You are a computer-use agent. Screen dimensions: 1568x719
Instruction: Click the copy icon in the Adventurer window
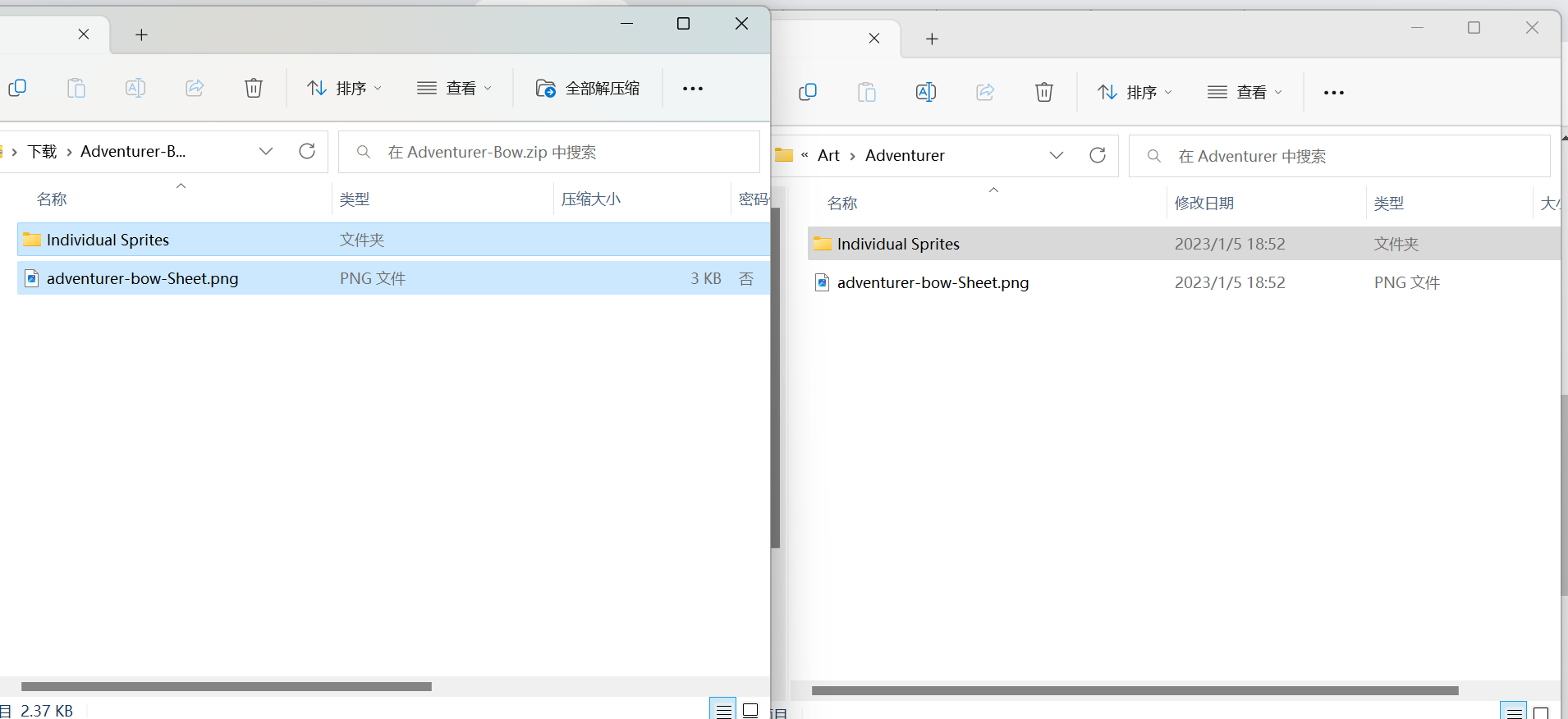click(x=808, y=92)
